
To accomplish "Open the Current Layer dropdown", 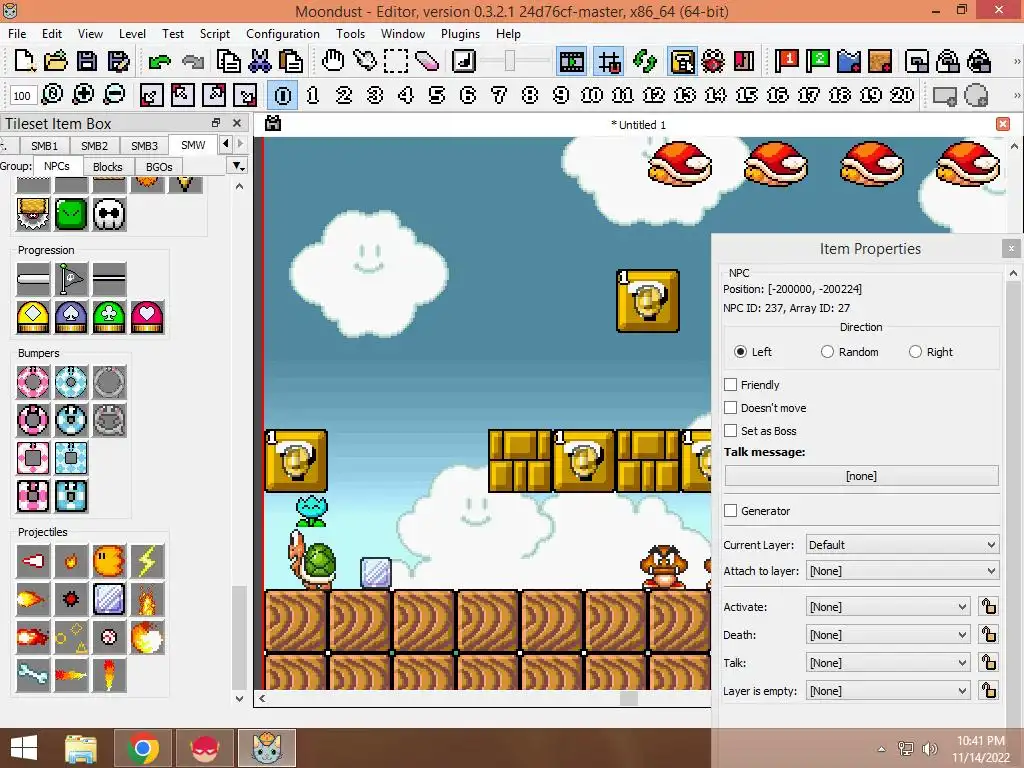I will click(x=903, y=545).
